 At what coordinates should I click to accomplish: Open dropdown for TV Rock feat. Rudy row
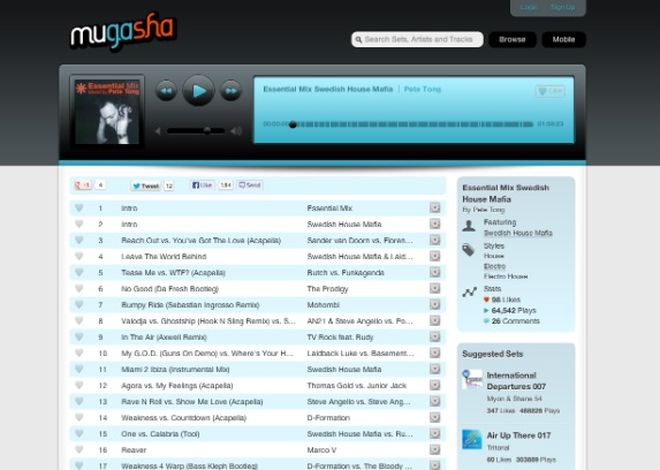coord(435,337)
